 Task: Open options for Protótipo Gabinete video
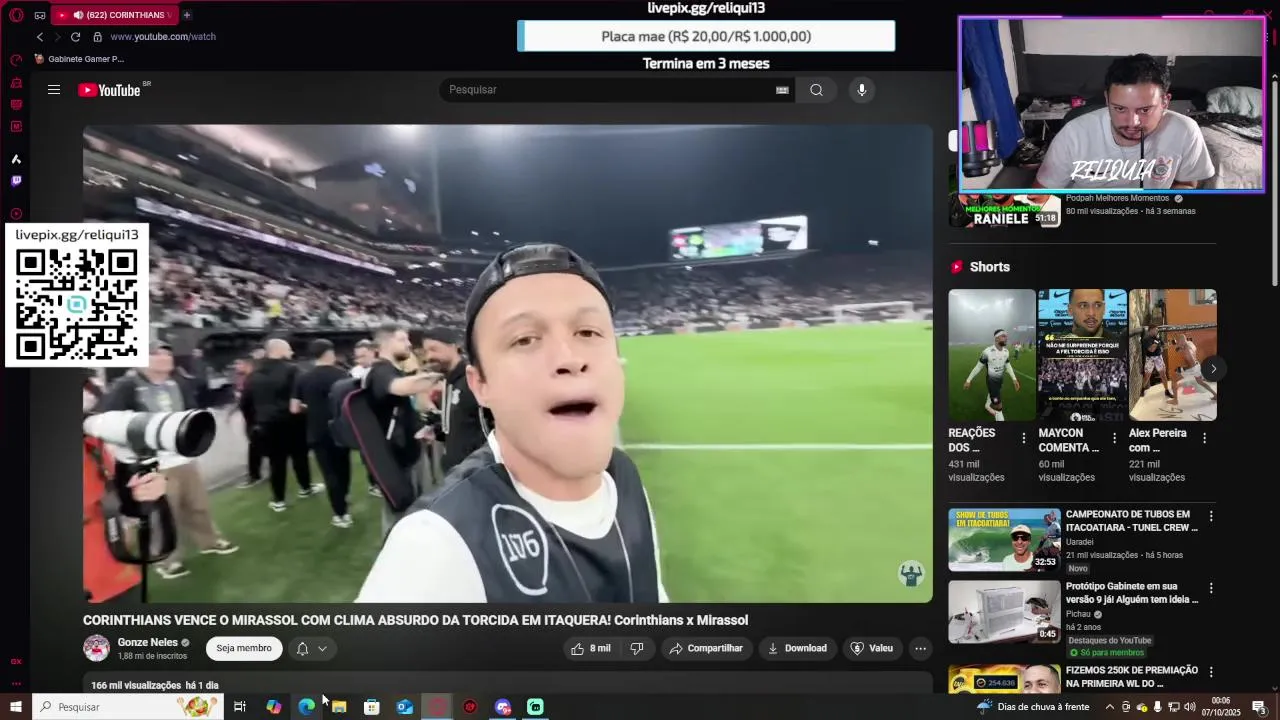click(1211, 589)
